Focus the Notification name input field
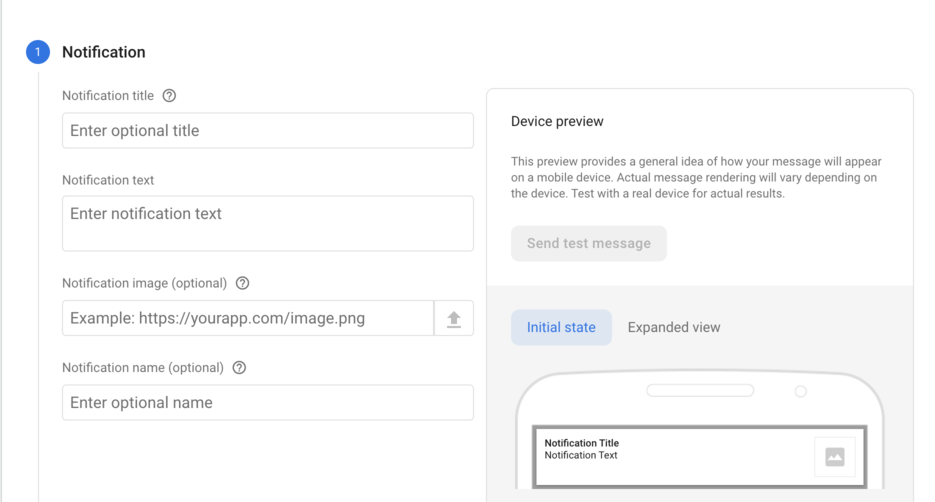Screen dimensions: 935x502 (268, 402)
